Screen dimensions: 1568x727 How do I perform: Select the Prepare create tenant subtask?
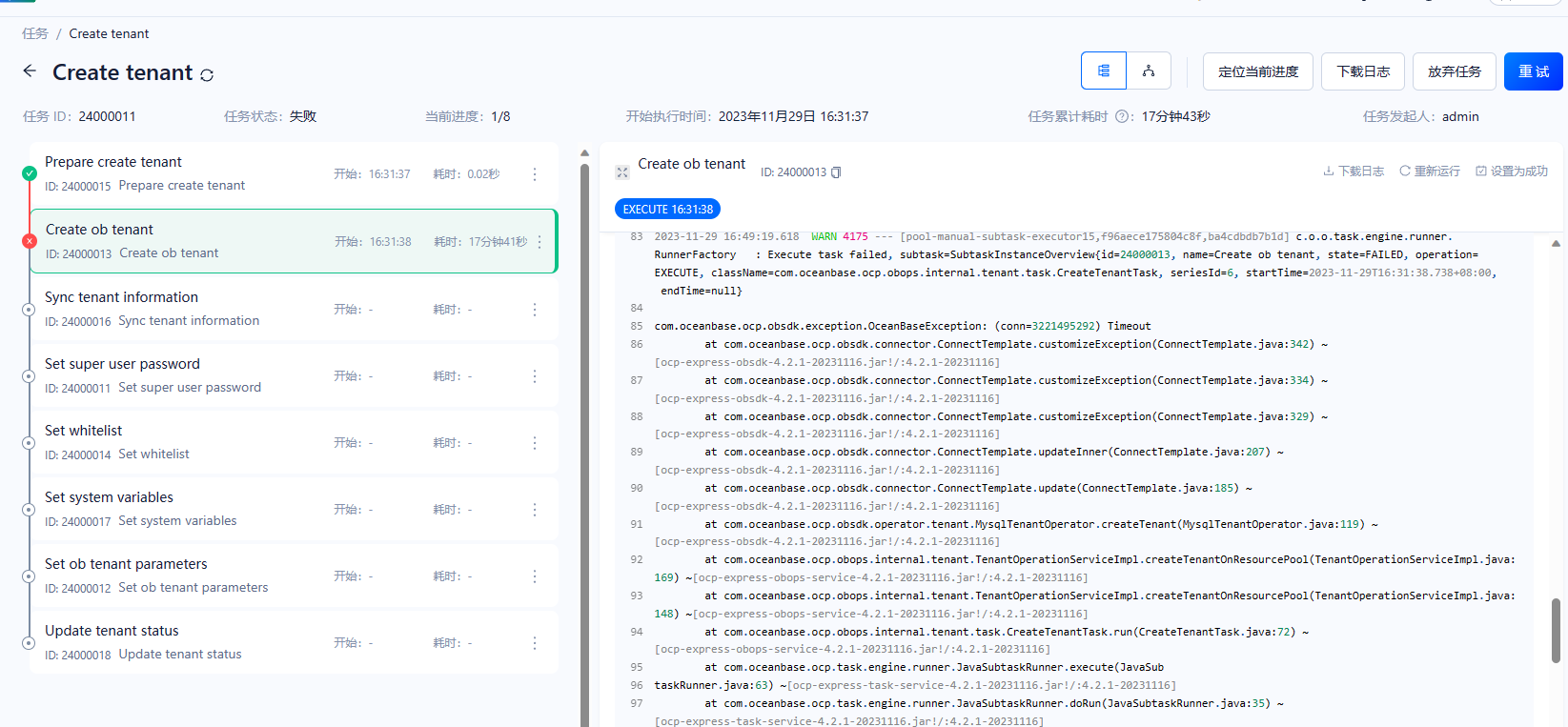(x=294, y=173)
